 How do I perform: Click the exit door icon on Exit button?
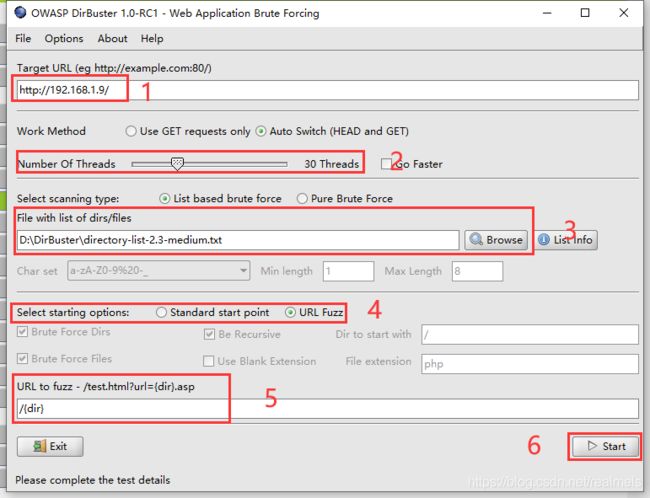point(39,447)
